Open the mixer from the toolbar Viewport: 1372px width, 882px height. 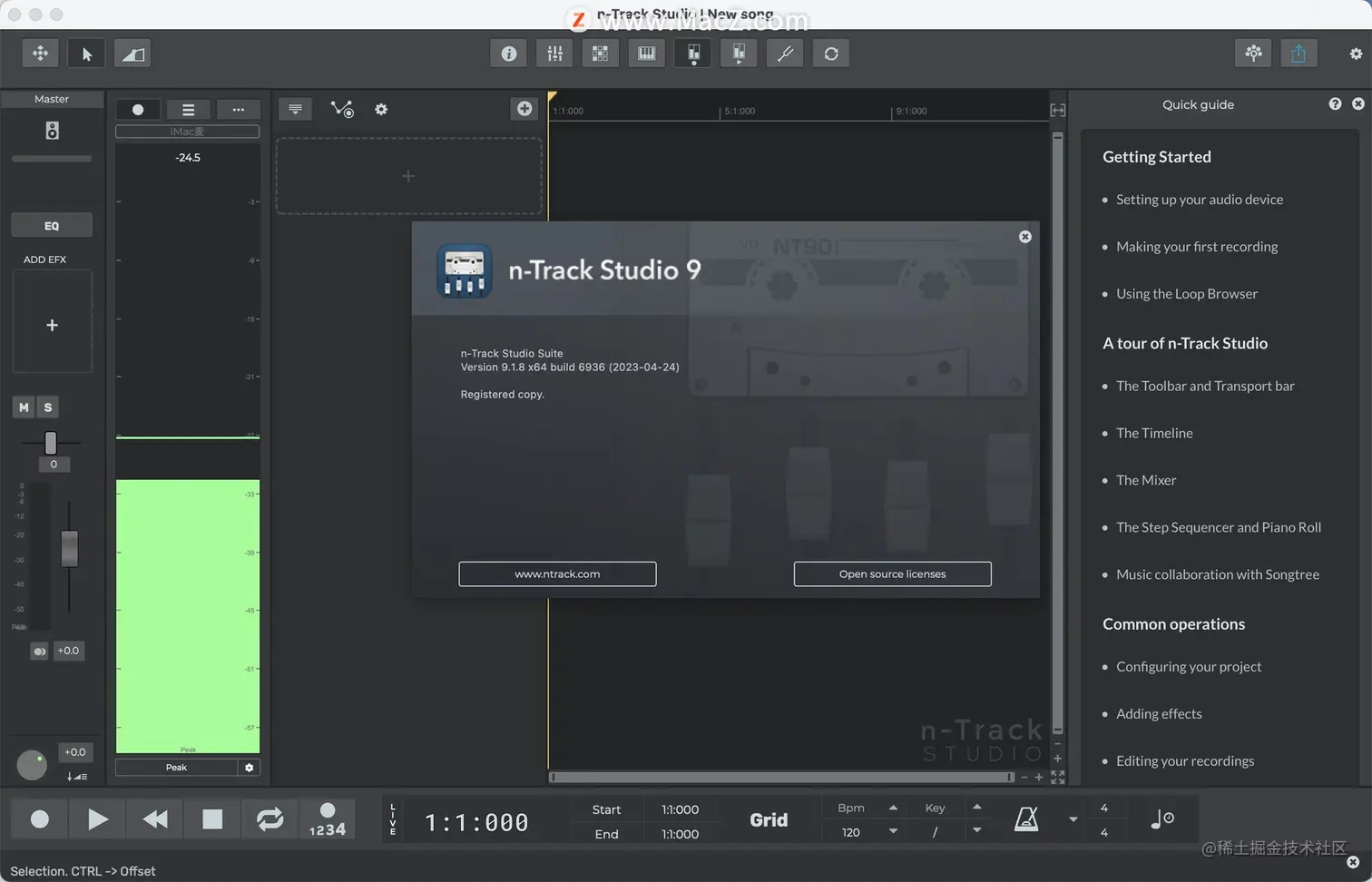pos(554,54)
